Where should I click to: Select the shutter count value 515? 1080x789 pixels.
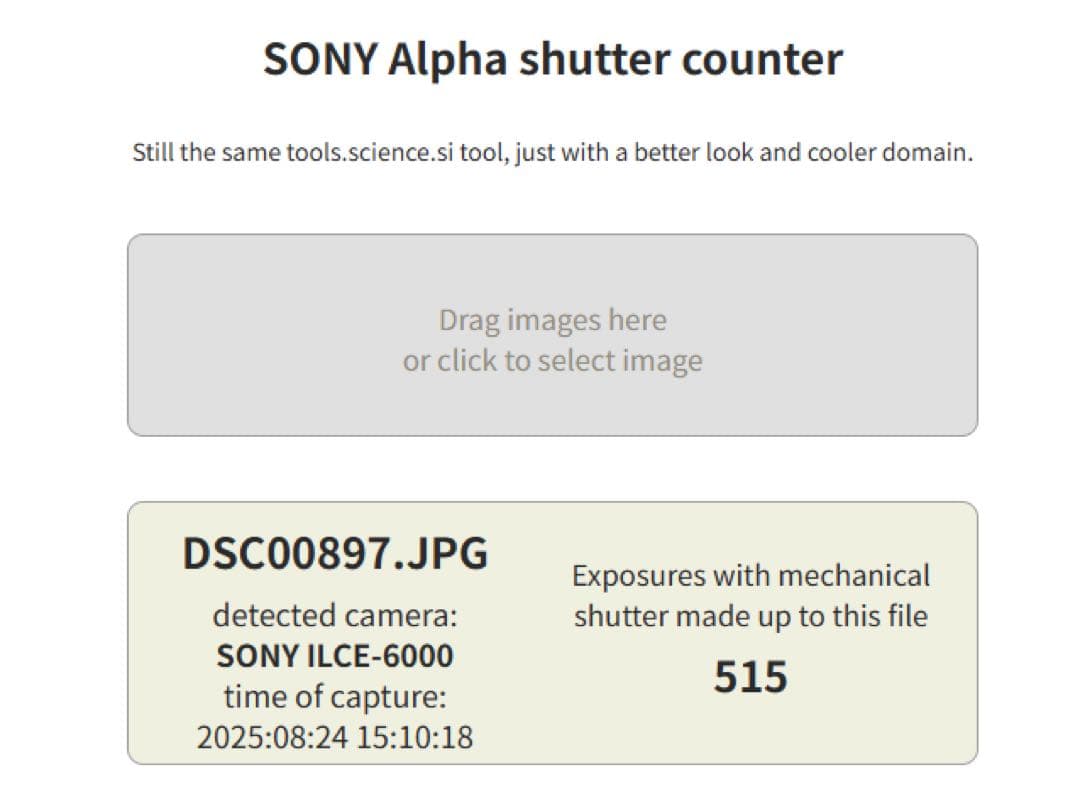(750, 676)
